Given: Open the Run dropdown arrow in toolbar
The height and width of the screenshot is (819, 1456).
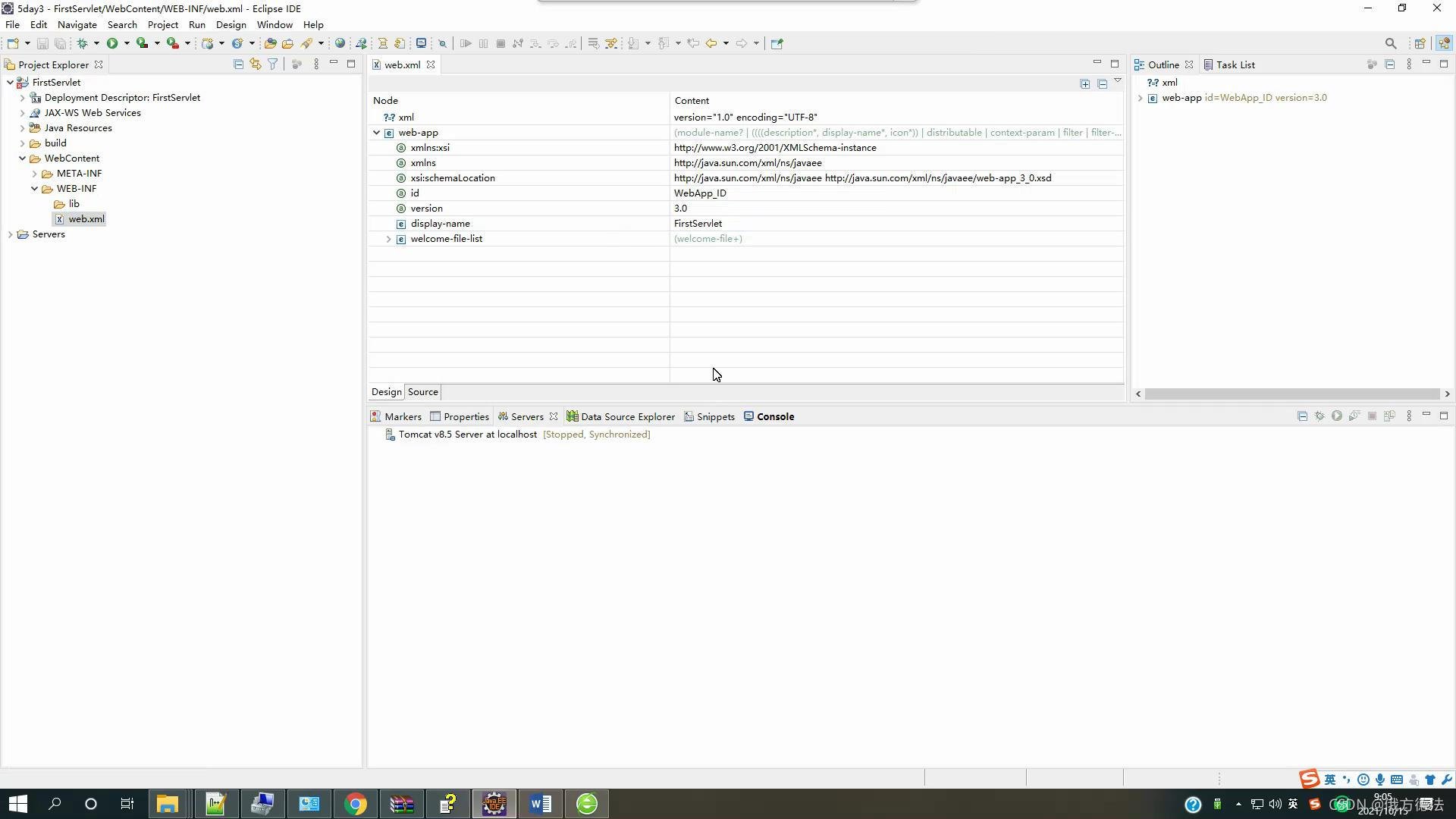Looking at the screenshot, I should pyautogui.click(x=127, y=43).
